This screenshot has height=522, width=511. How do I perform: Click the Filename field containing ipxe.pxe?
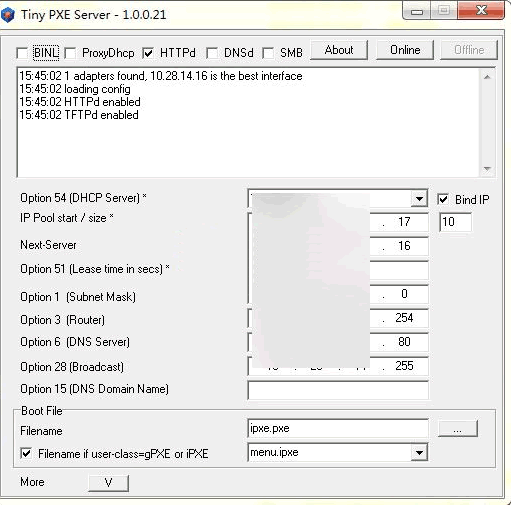click(338, 428)
